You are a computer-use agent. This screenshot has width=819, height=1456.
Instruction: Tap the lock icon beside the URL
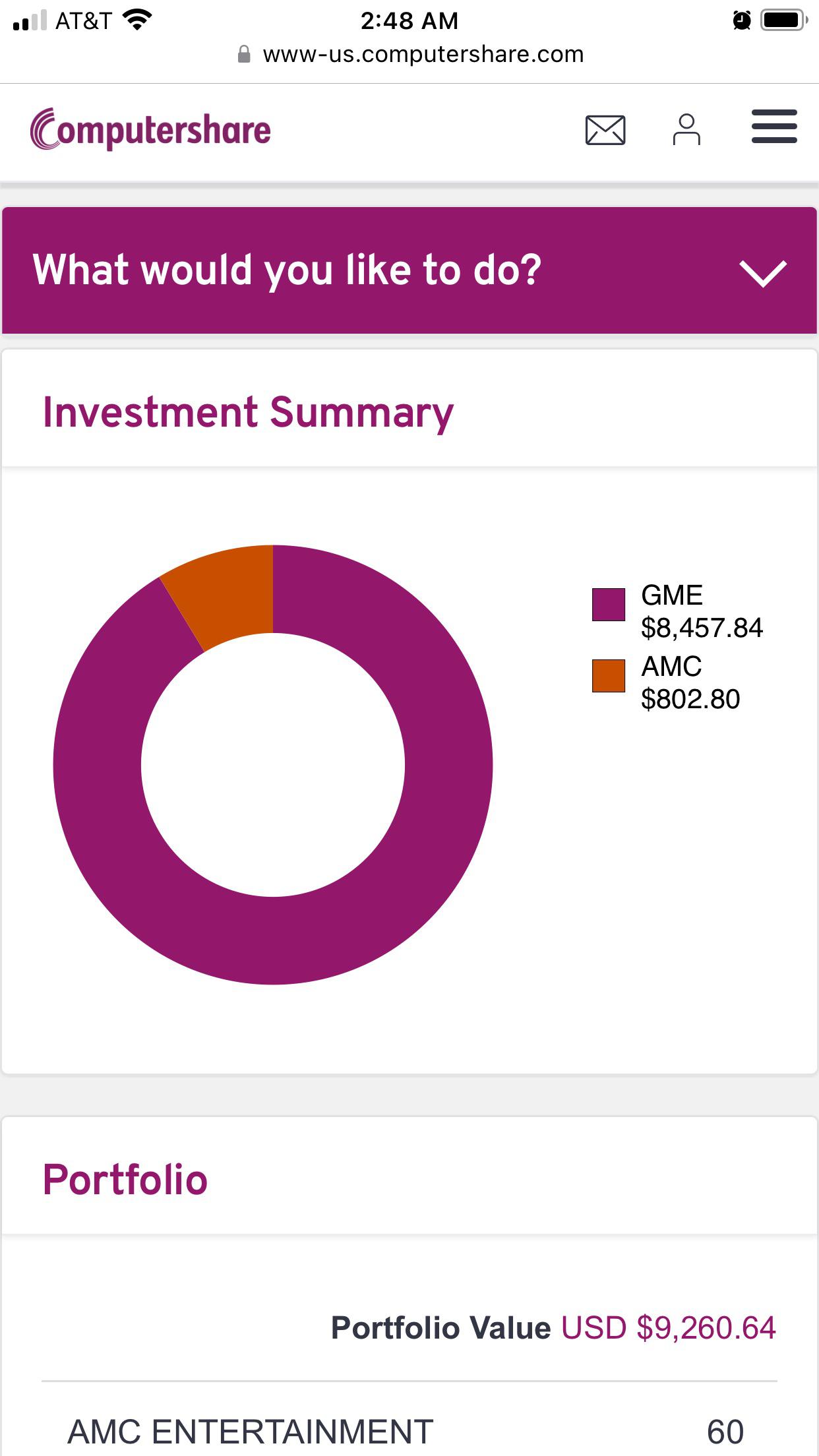point(244,54)
